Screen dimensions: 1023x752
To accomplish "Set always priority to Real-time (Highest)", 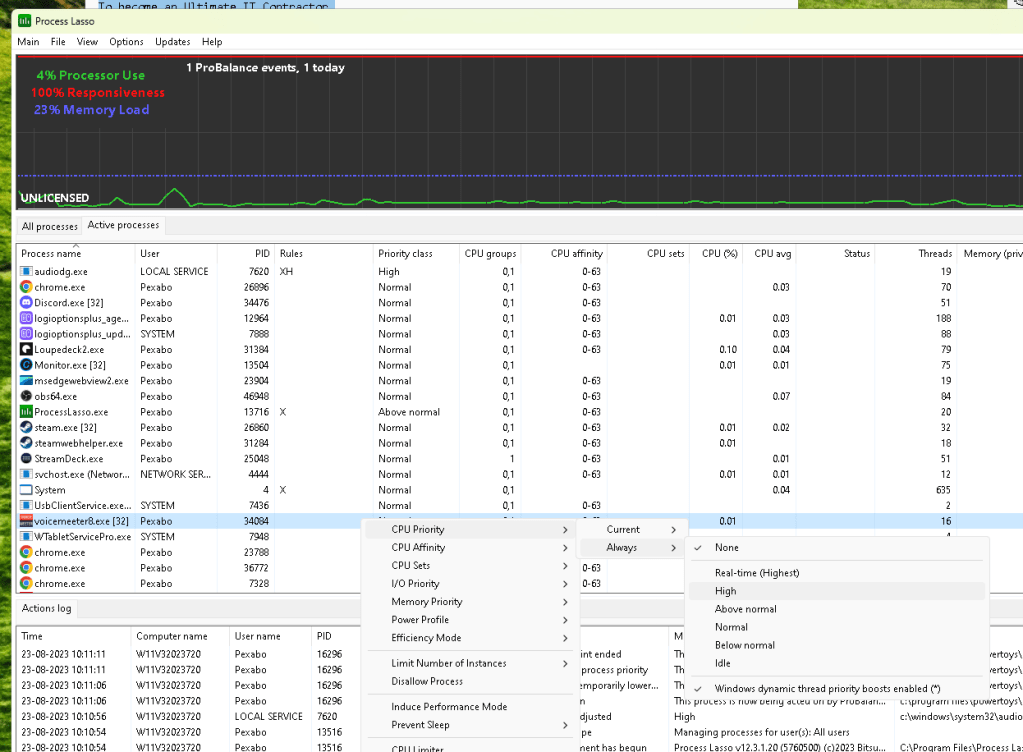I will (837, 573).
